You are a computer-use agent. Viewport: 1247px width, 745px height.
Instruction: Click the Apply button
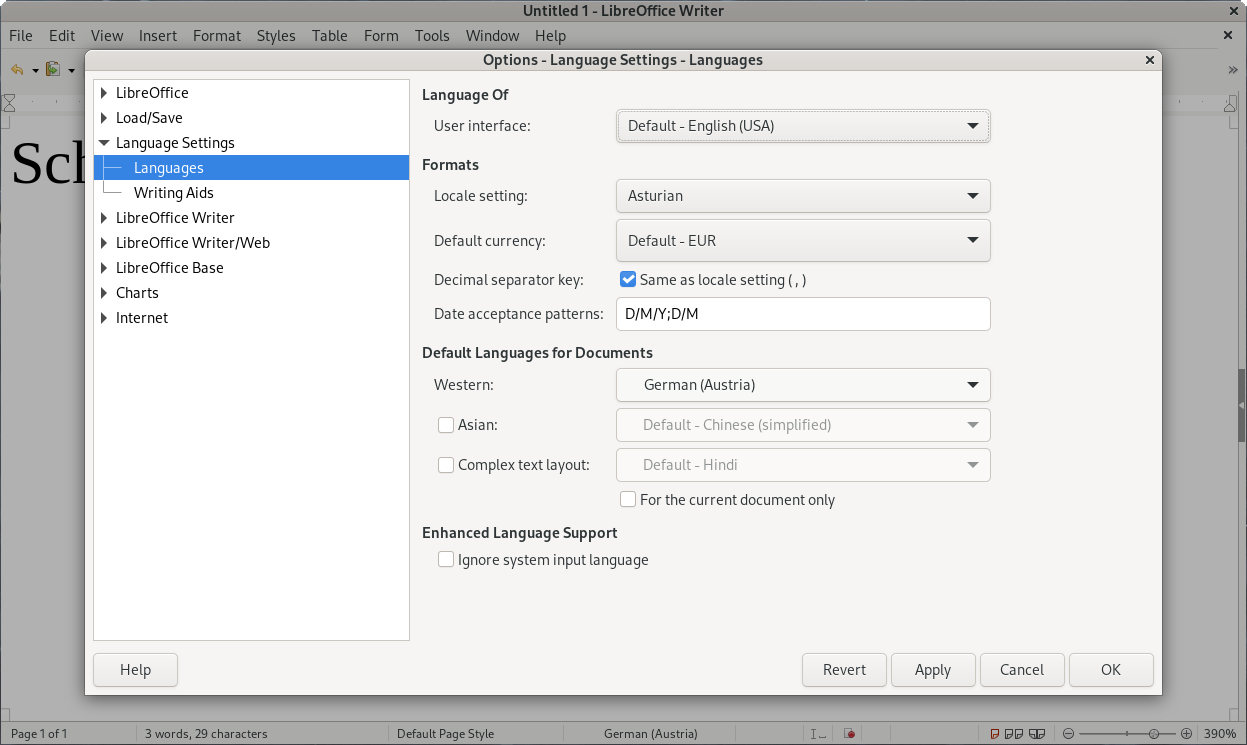932,670
